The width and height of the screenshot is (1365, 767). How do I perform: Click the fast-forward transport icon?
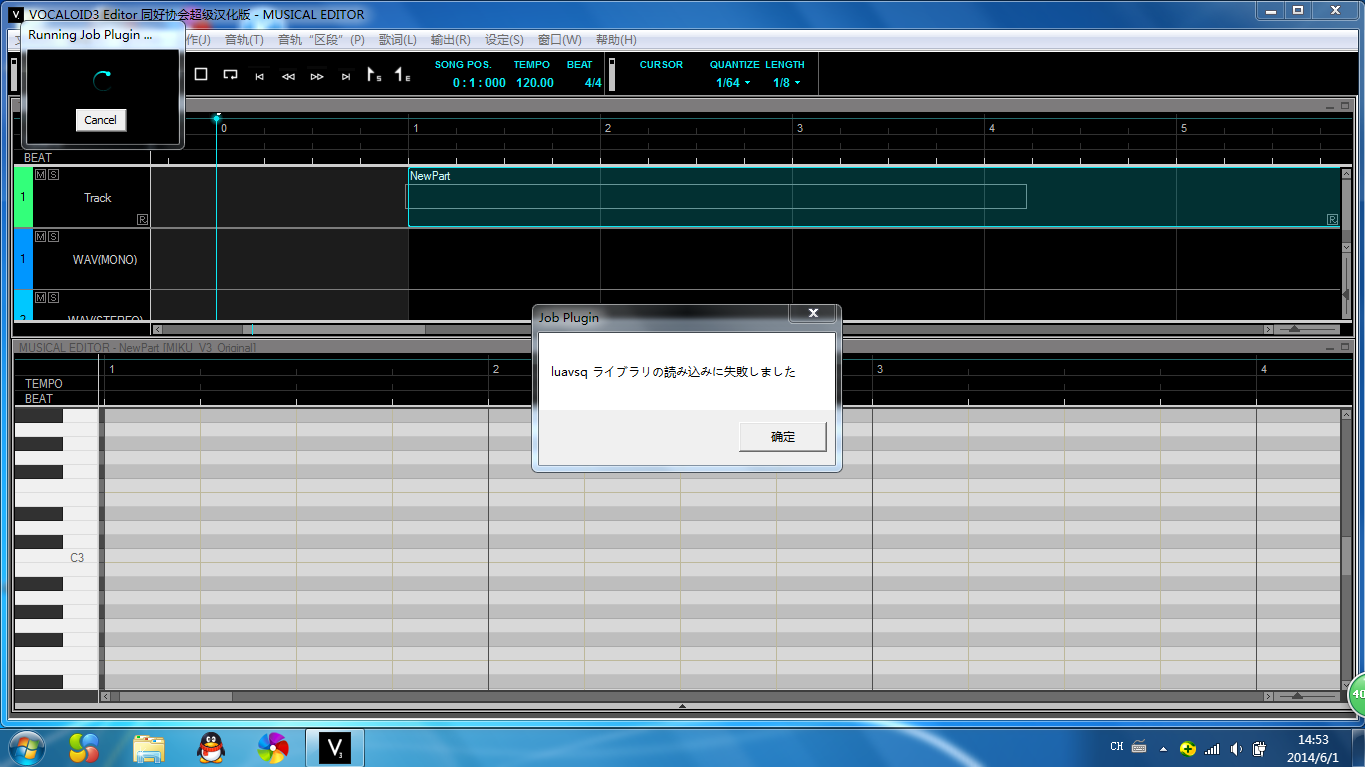coord(317,76)
